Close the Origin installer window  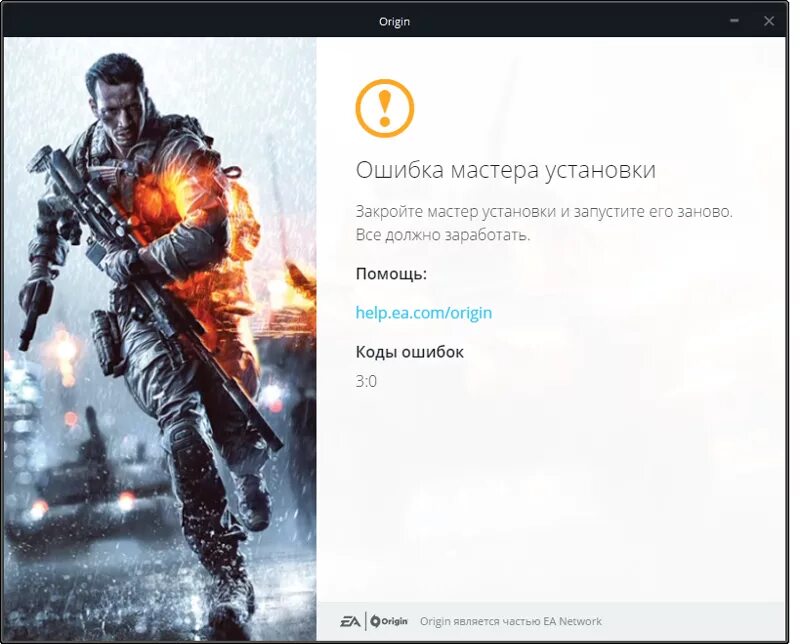(768, 21)
